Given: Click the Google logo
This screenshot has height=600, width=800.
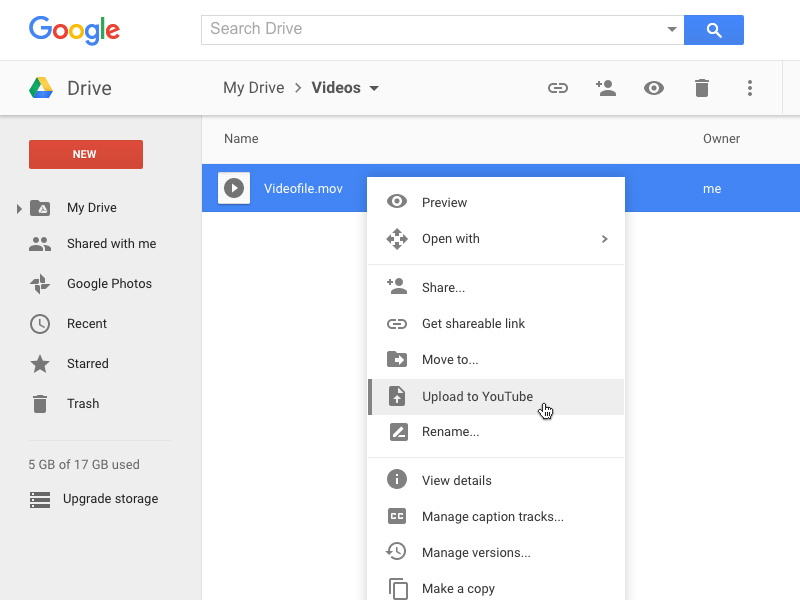Looking at the screenshot, I should tap(74, 30).
